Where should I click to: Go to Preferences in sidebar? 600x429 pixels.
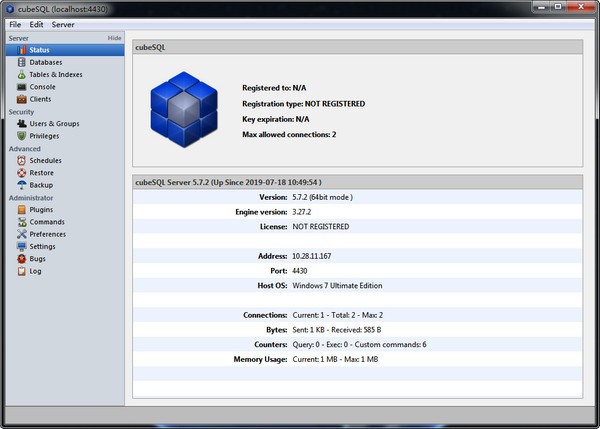point(48,234)
